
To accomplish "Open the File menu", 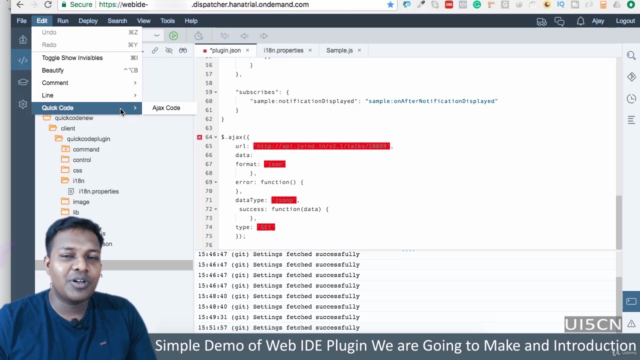I will click(22, 21).
